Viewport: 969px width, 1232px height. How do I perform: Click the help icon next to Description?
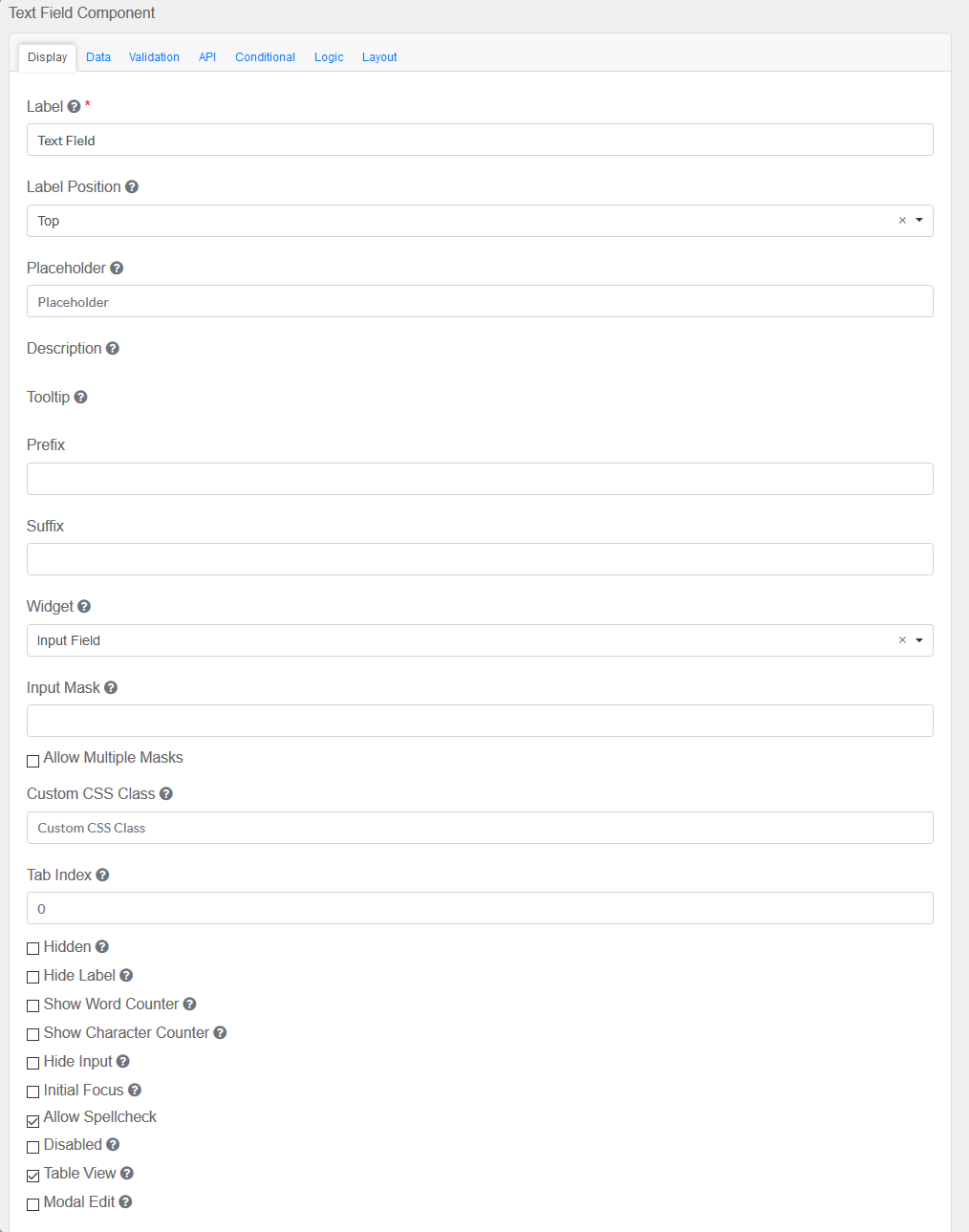click(x=113, y=349)
